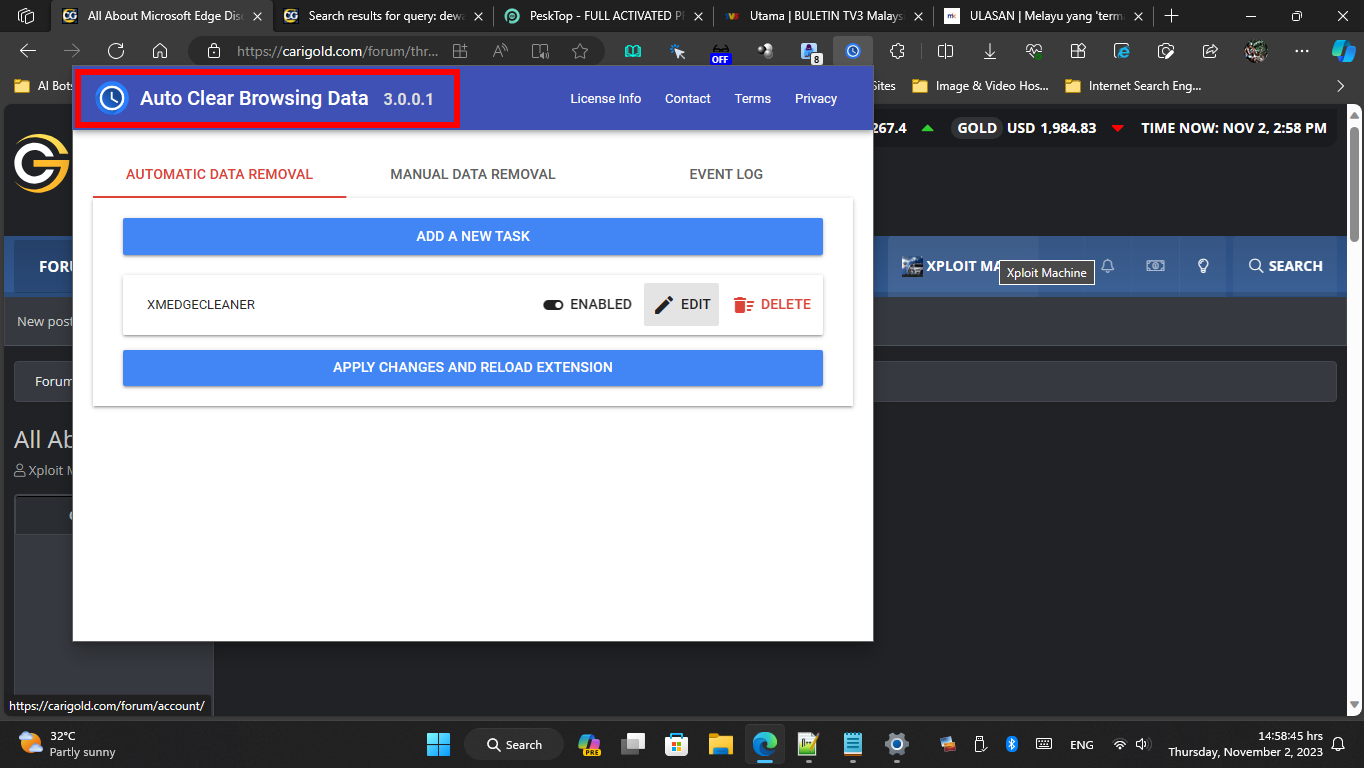This screenshot has height=768, width=1364.
Task: Open Microsoft Store from the taskbar
Action: [677, 744]
